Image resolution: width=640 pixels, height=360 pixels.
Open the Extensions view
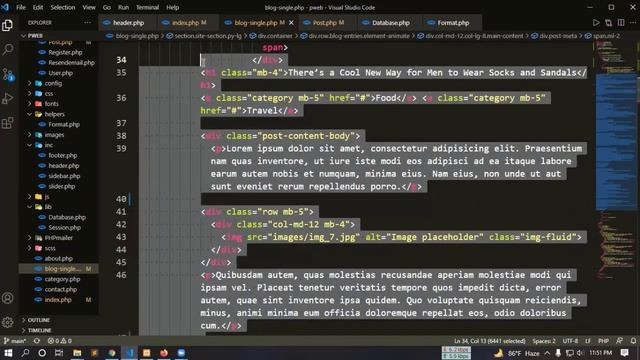point(7,123)
